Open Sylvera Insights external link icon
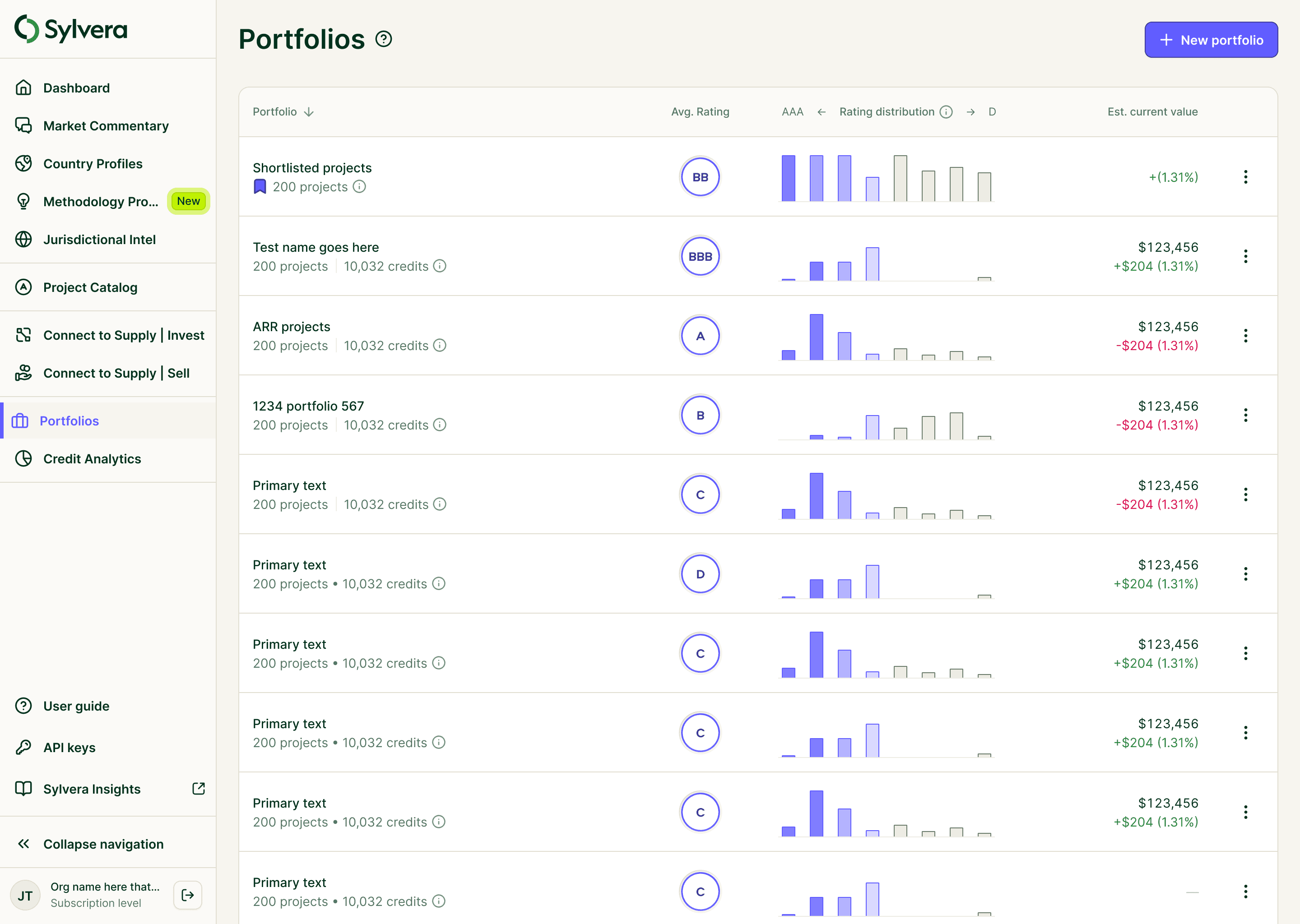This screenshot has width=1300, height=924. (x=198, y=789)
